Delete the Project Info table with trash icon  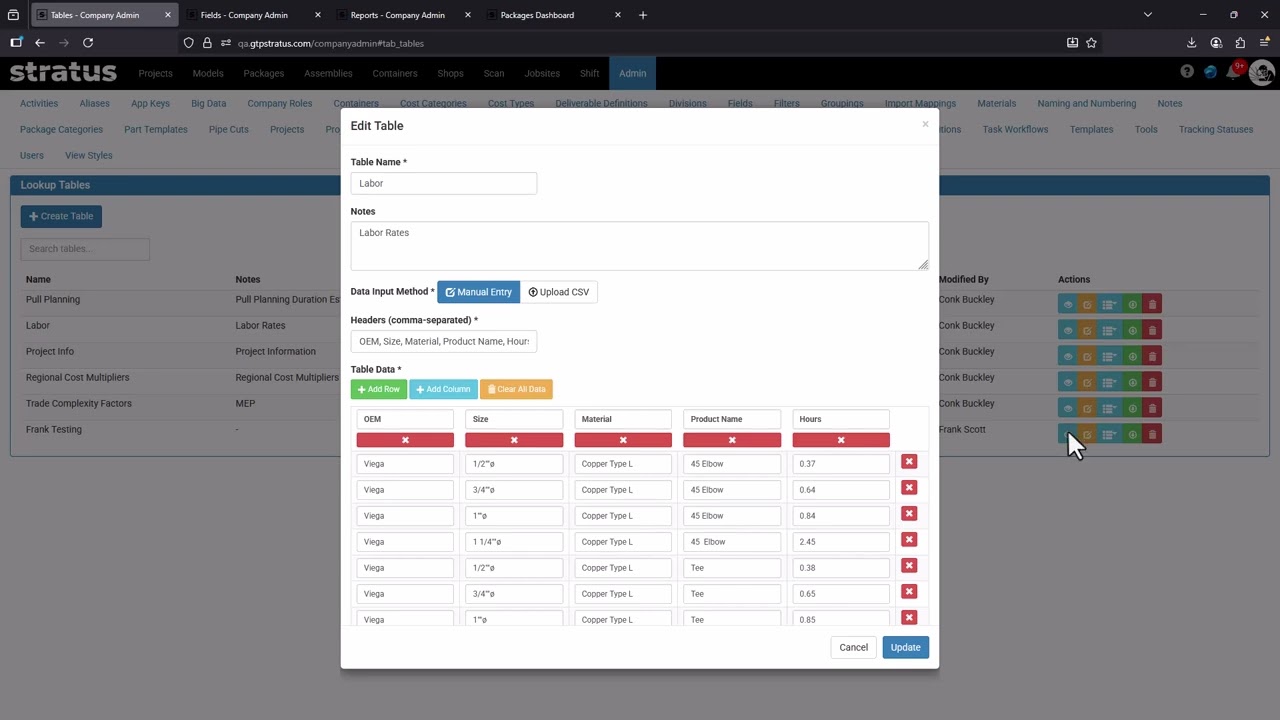[1152, 356]
